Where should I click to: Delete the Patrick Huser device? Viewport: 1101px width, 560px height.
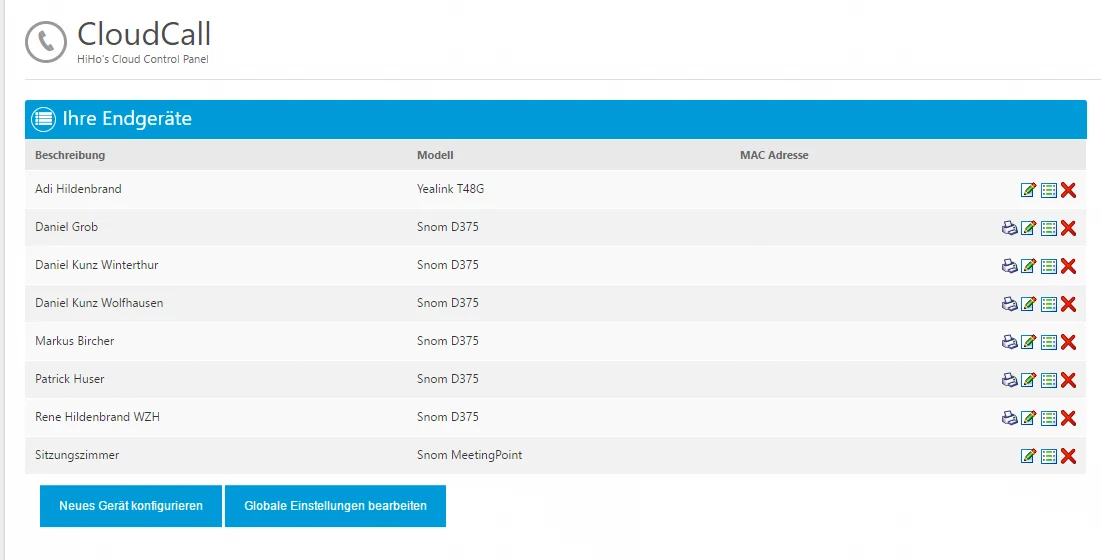(x=1068, y=380)
